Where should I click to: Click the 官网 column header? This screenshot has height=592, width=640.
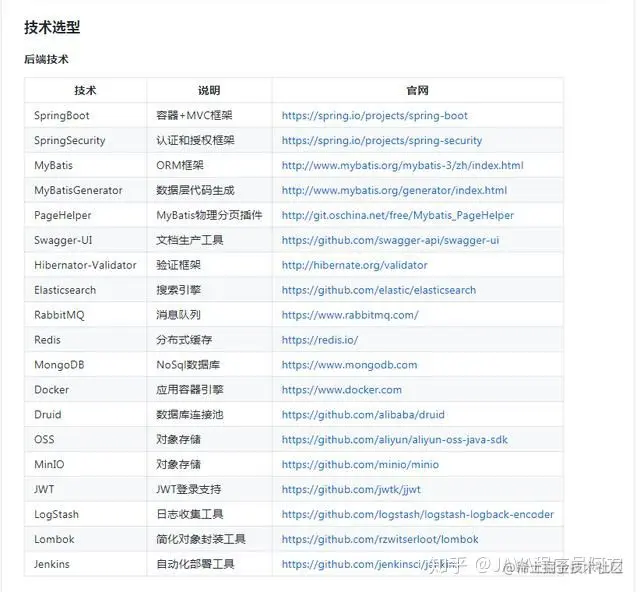418,90
